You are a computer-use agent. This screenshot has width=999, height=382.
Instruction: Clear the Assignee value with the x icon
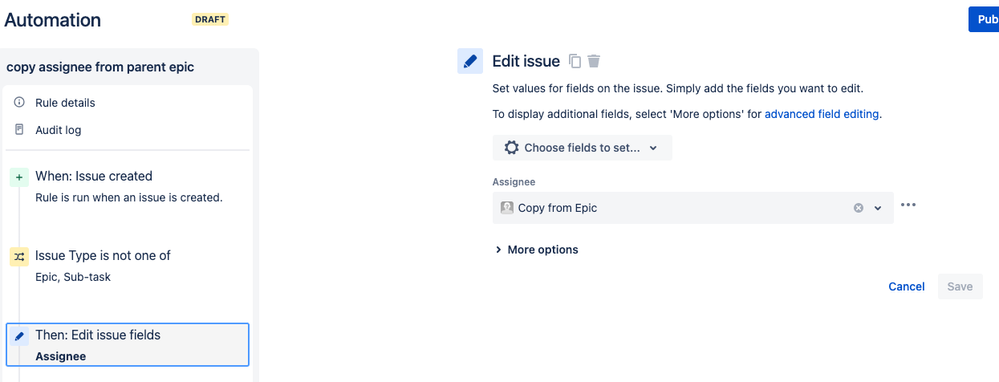click(x=858, y=208)
